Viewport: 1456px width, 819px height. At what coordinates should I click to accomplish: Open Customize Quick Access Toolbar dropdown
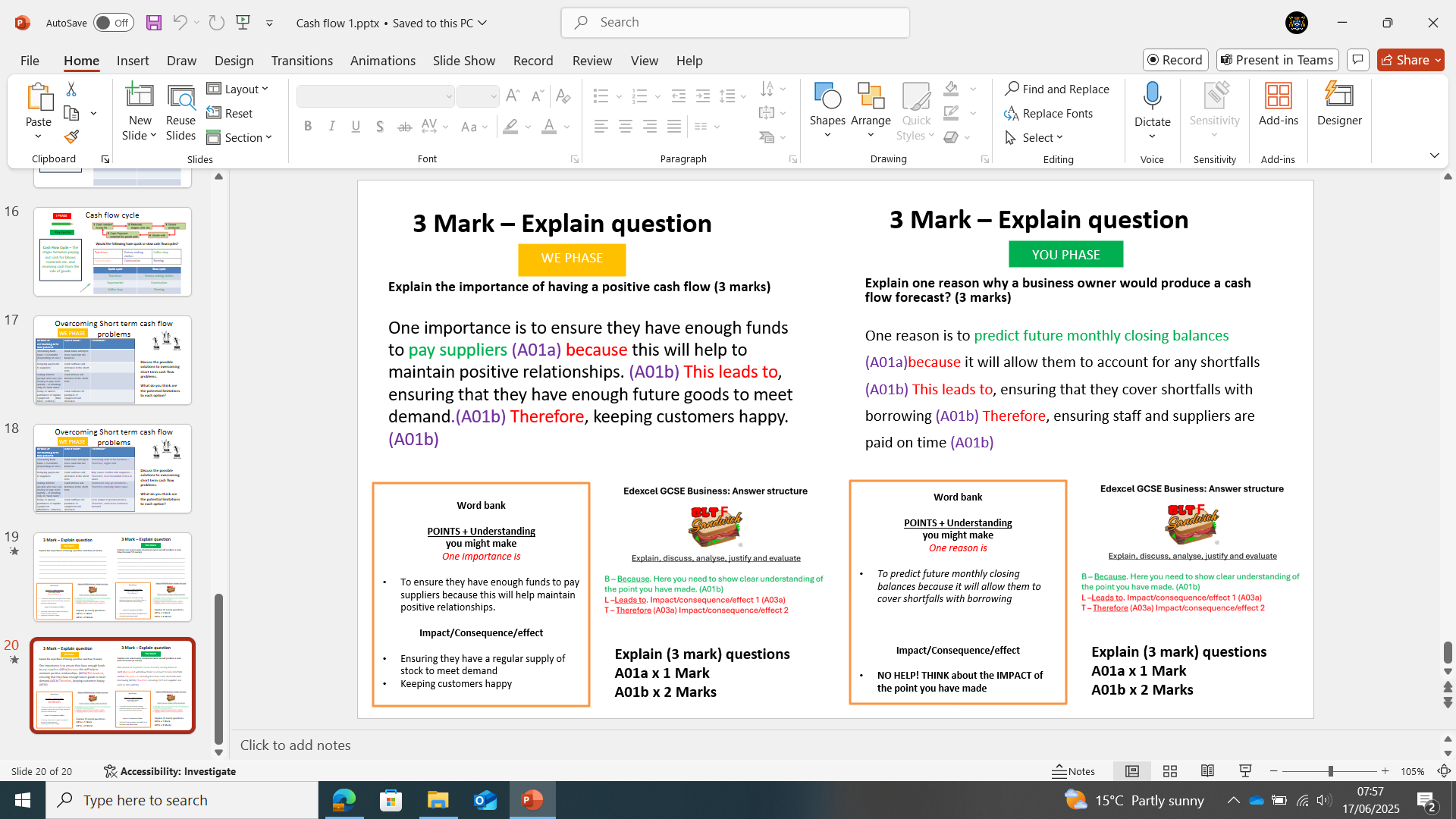269,24
